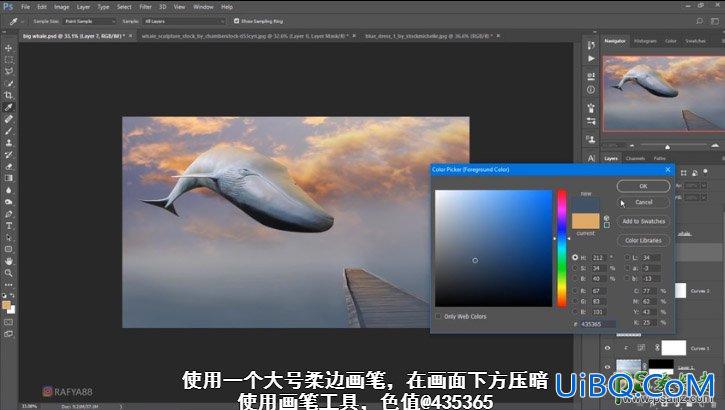Toggle Quick Mask mode icon
The height and width of the screenshot is (410, 725).
(8, 322)
